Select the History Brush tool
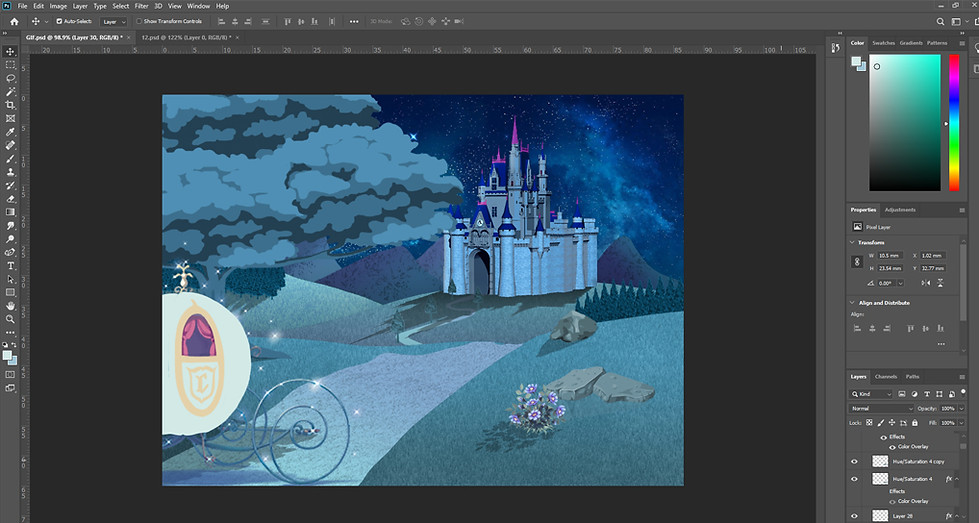The height and width of the screenshot is (523, 979). [x=10, y=185]
